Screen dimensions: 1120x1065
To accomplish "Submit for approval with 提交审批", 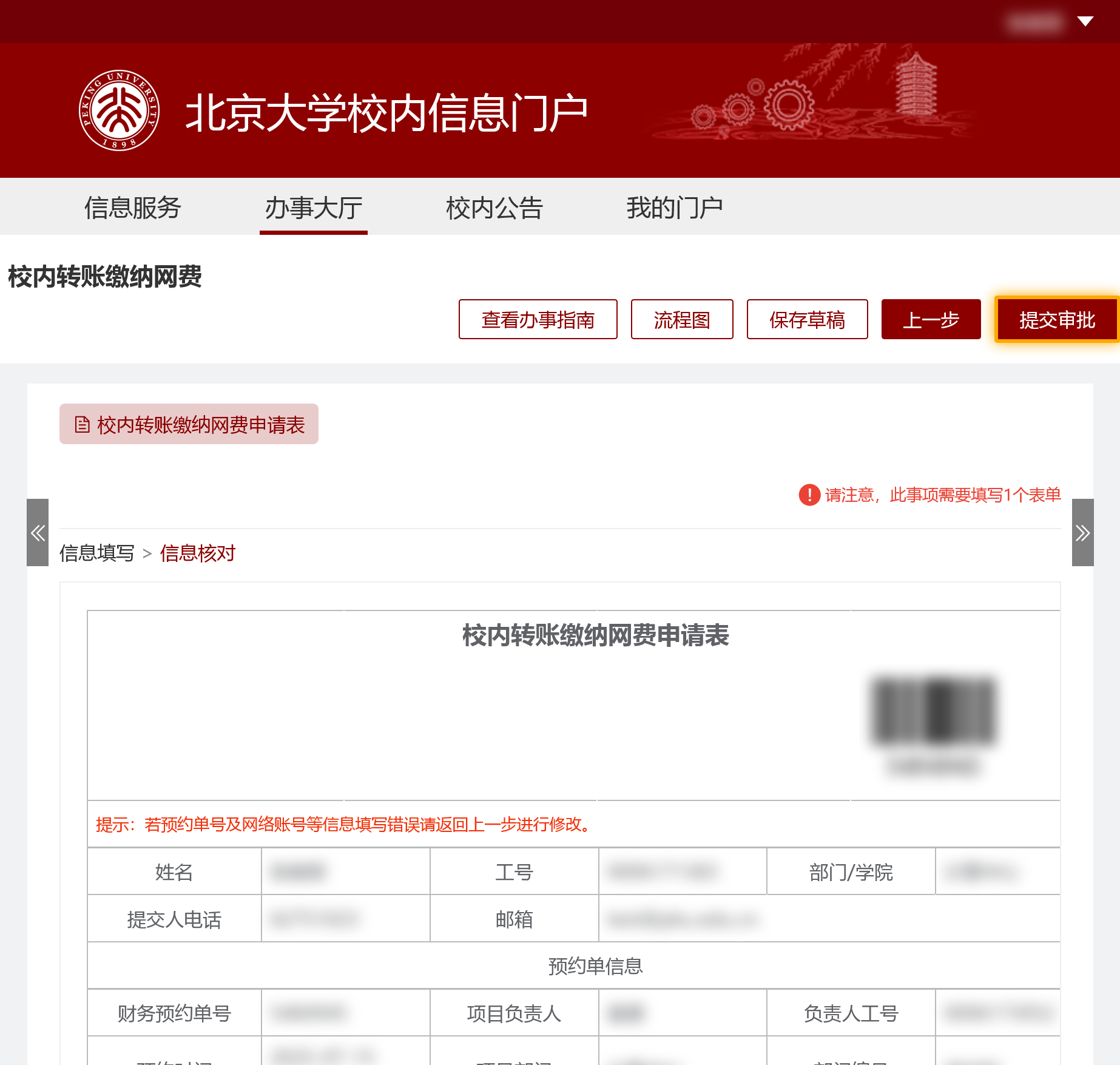I will point(1056,319).
